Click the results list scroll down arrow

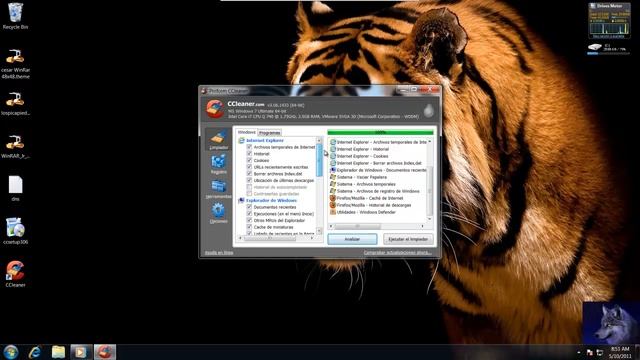point(430,219)
